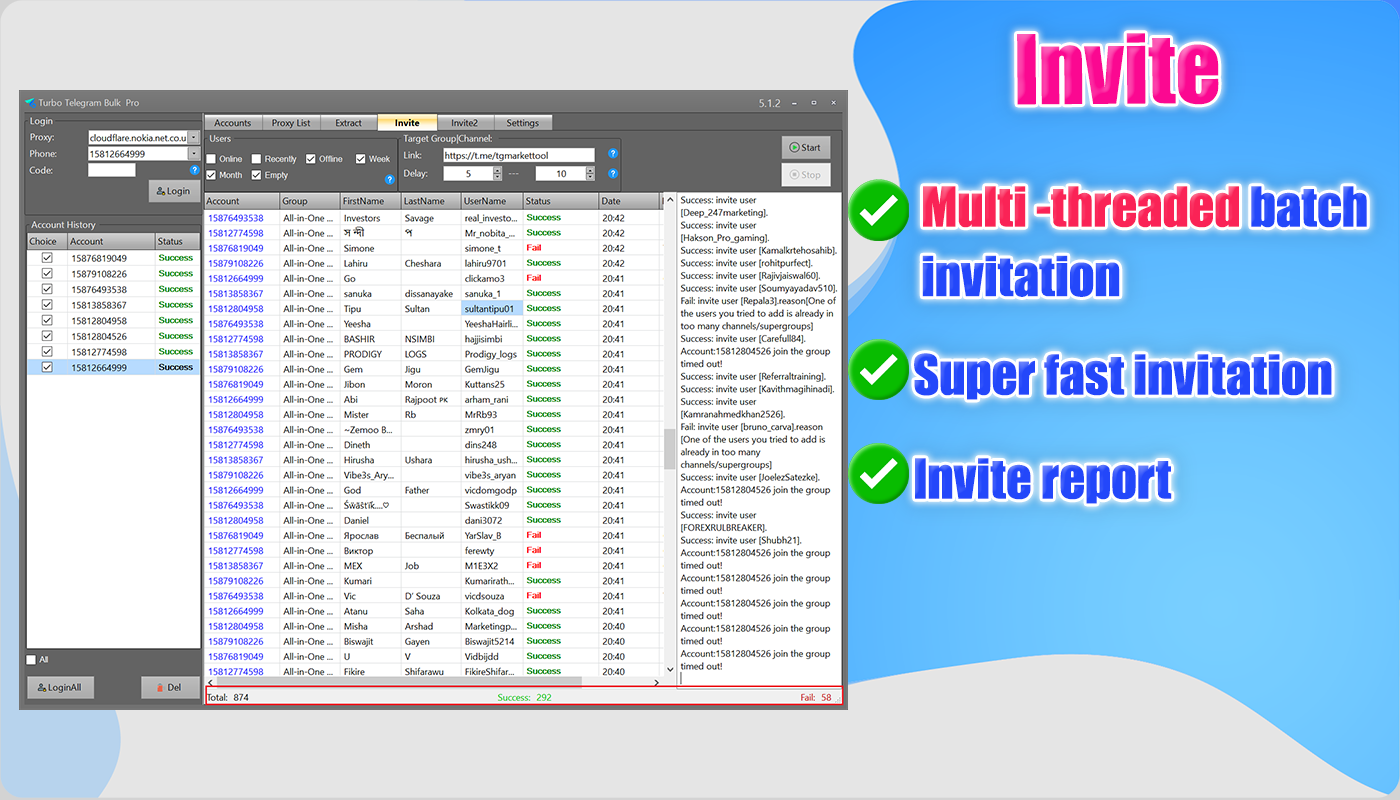Sort by the Group column header
1400x800 pixels.
point(309,201)
